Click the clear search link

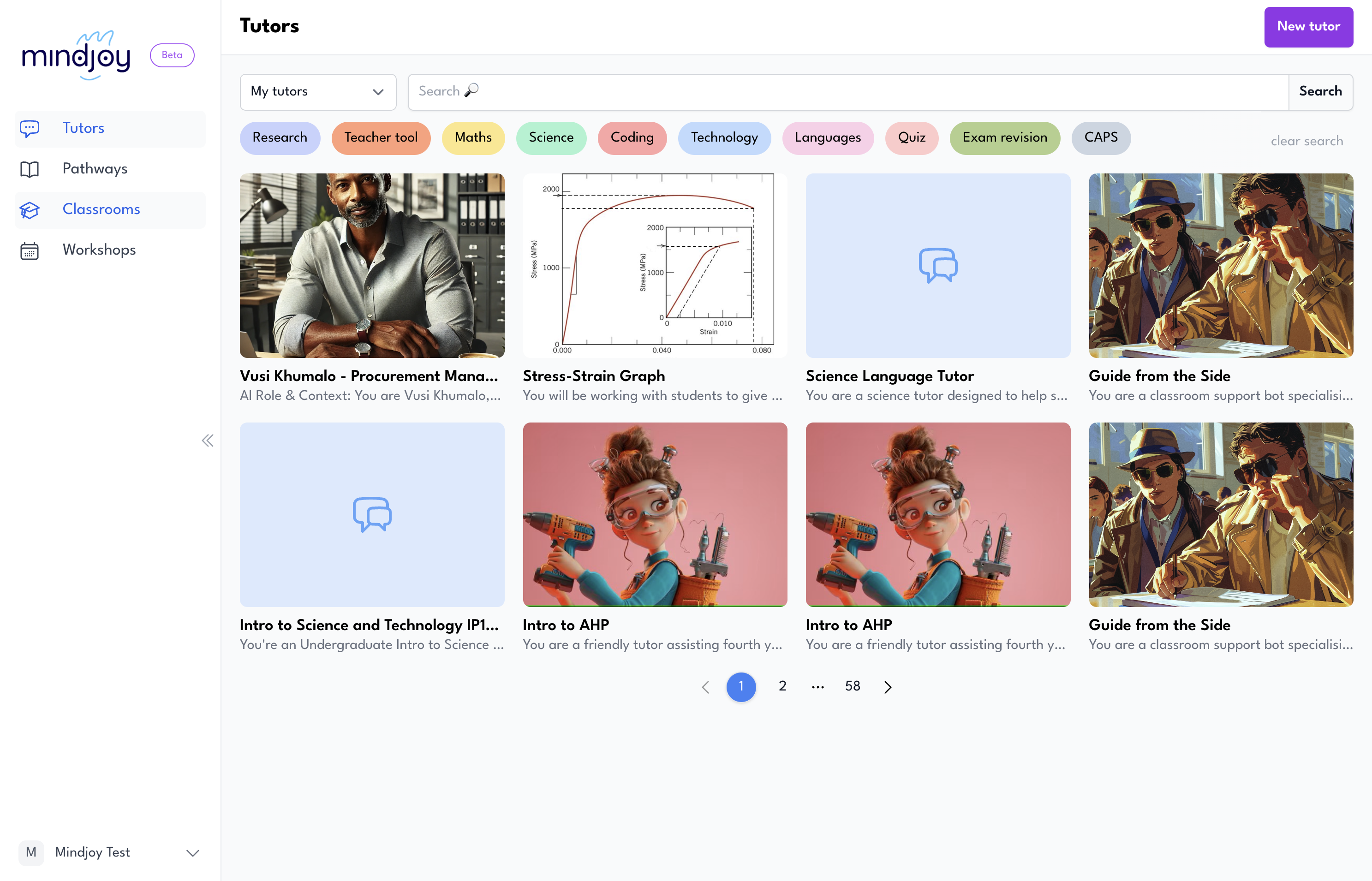tap(1306, 141)
